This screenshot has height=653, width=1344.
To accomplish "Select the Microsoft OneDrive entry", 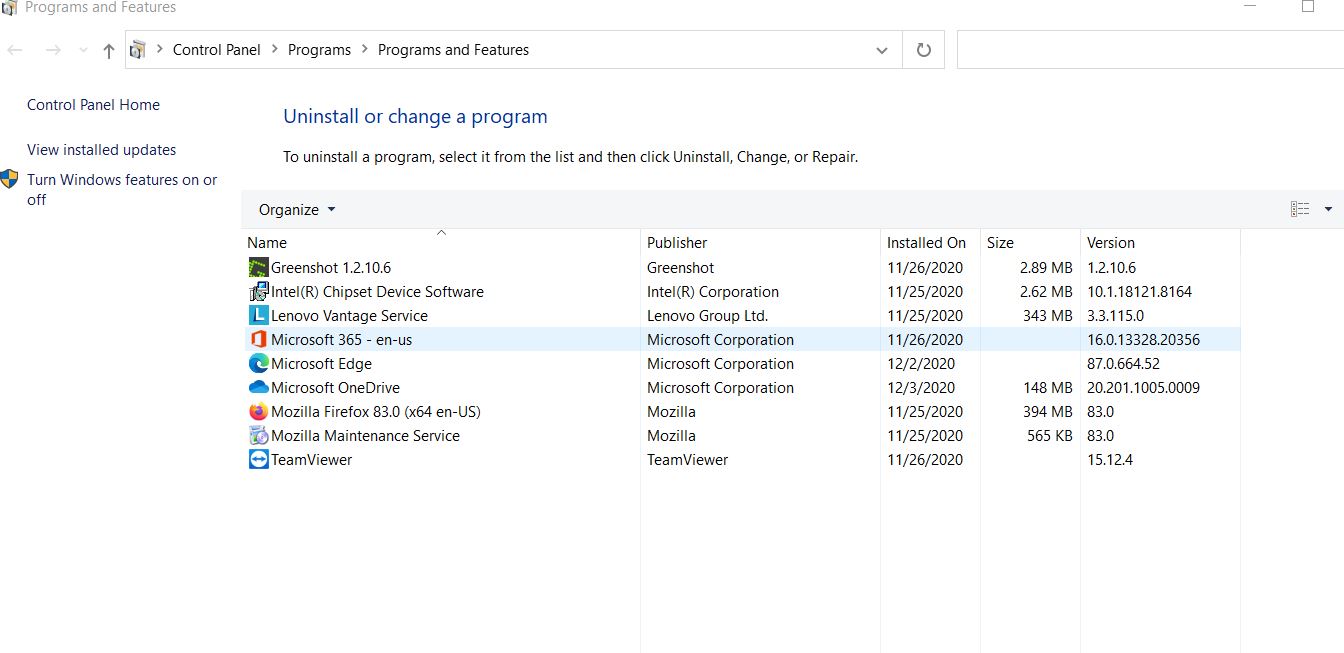I will tap(741, 388).
